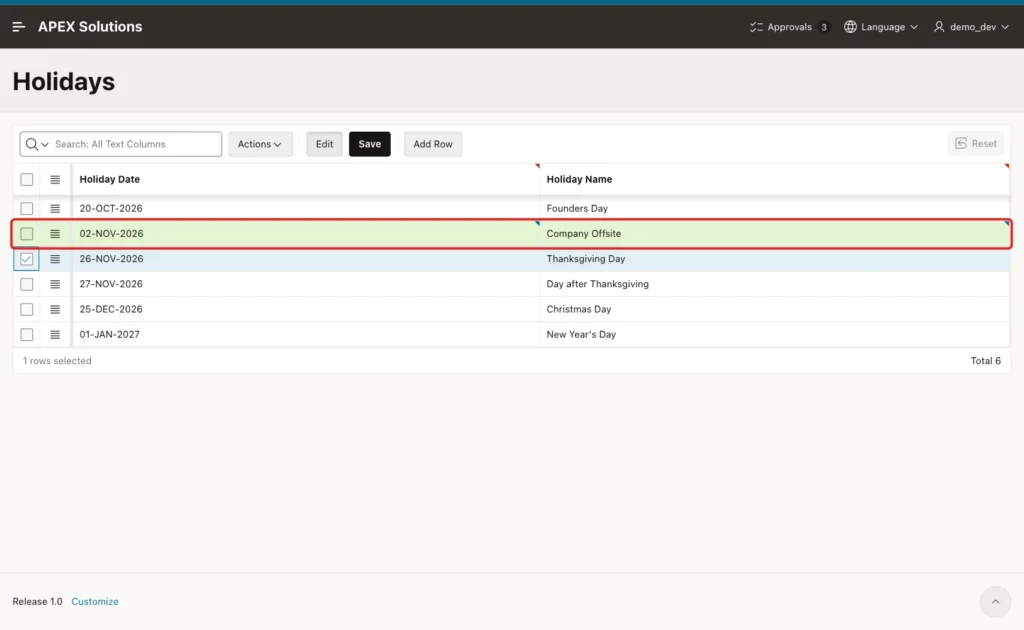
Task: Click the 20-OCT-2026 date cell
Action: coord(306,209)
